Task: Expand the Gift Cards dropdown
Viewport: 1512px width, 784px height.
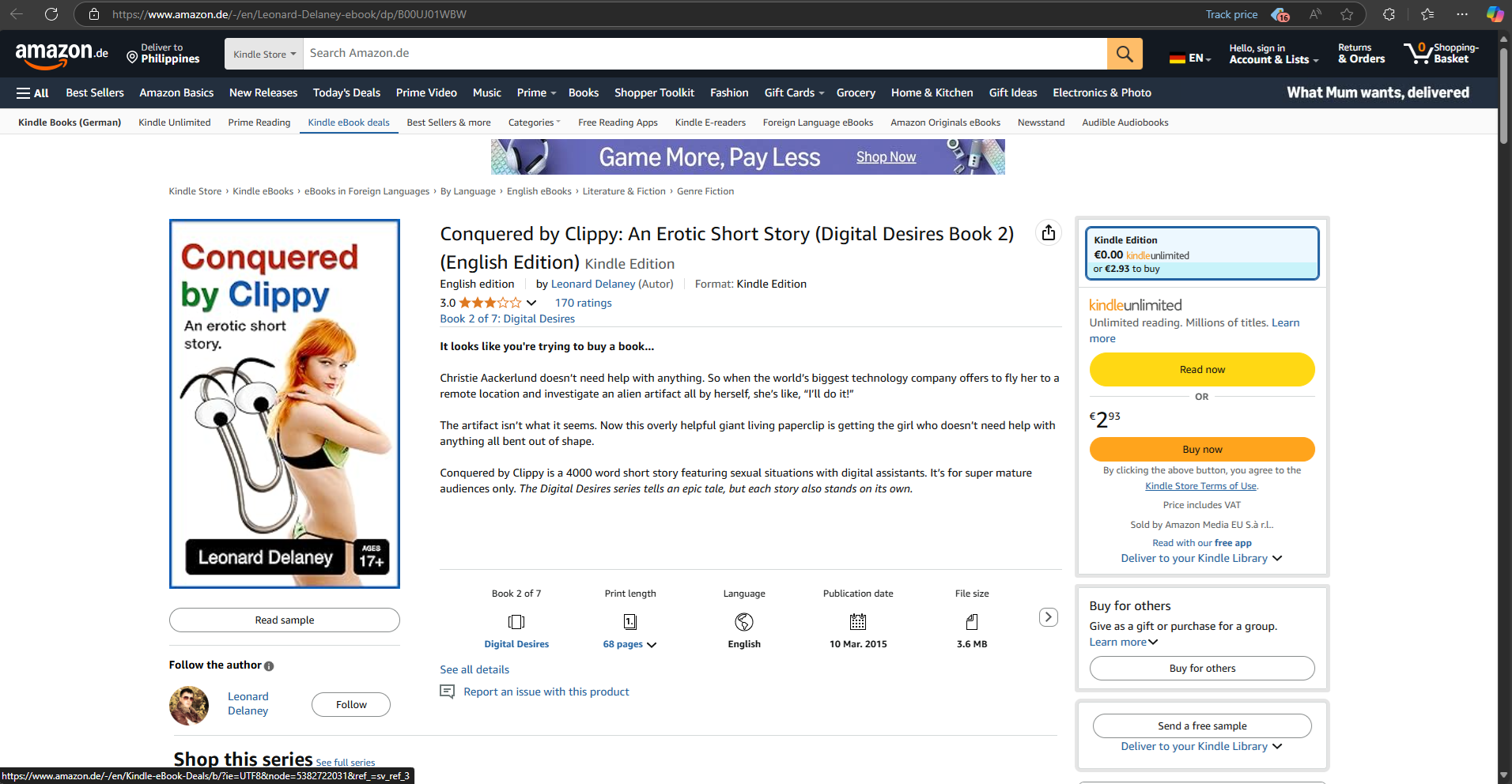Action: 794,92
